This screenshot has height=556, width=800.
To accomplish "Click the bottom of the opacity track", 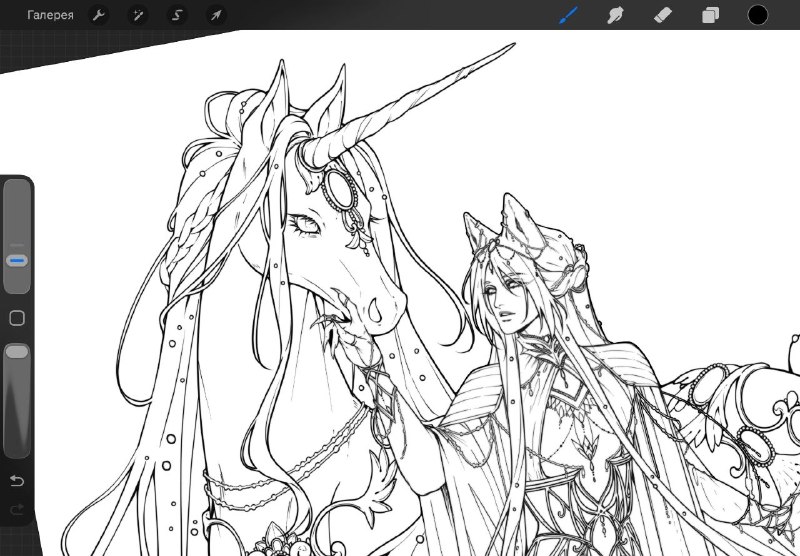I will click(x=17, y=449).
